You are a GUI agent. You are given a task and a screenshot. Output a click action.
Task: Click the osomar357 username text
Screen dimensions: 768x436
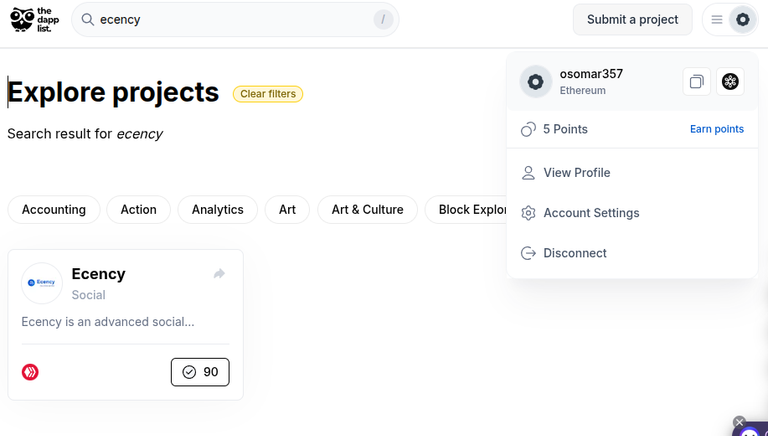tap(591, 74)
